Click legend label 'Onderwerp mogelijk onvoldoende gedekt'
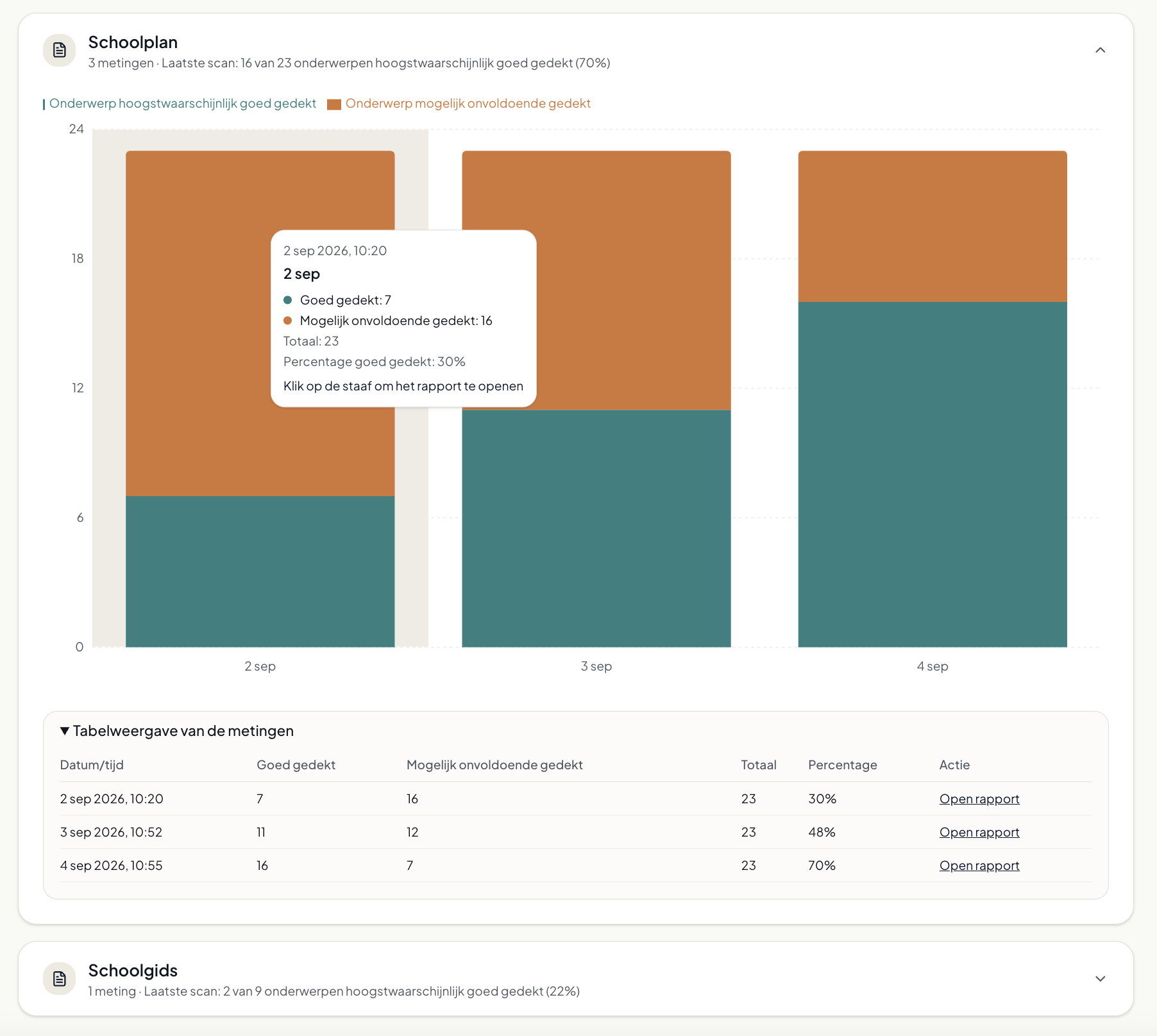1157x1036 pixels. pos(468,103)
